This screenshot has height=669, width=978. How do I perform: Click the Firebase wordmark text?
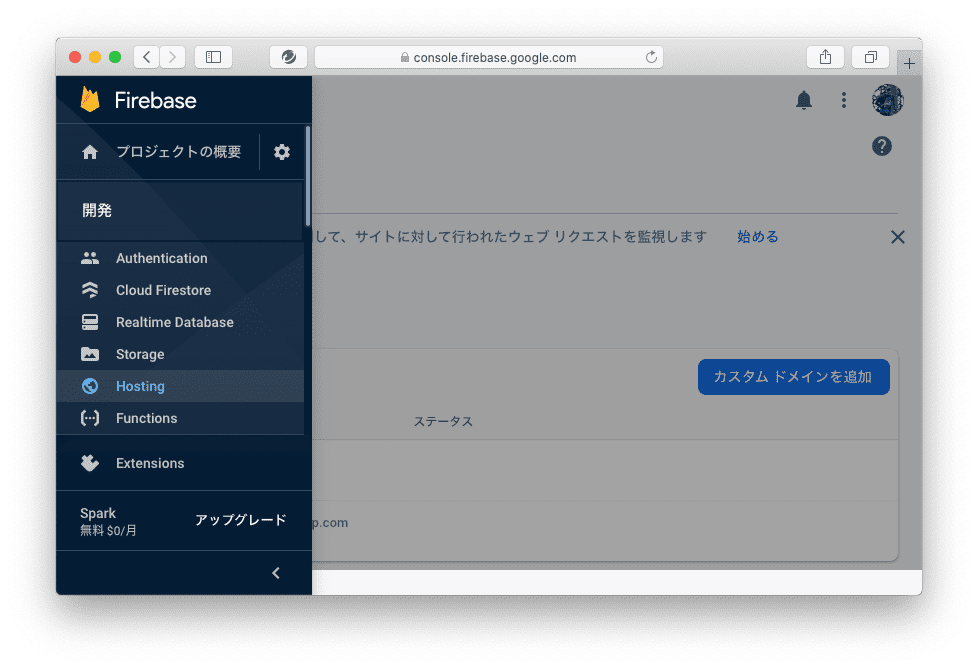click(155, 100)
